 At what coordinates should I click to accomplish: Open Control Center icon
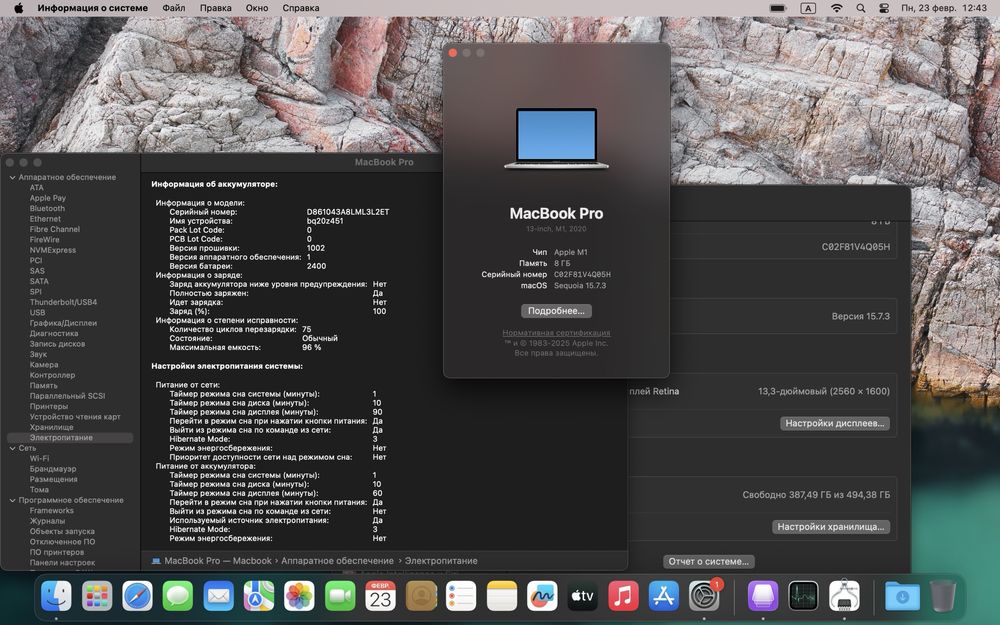884,8
